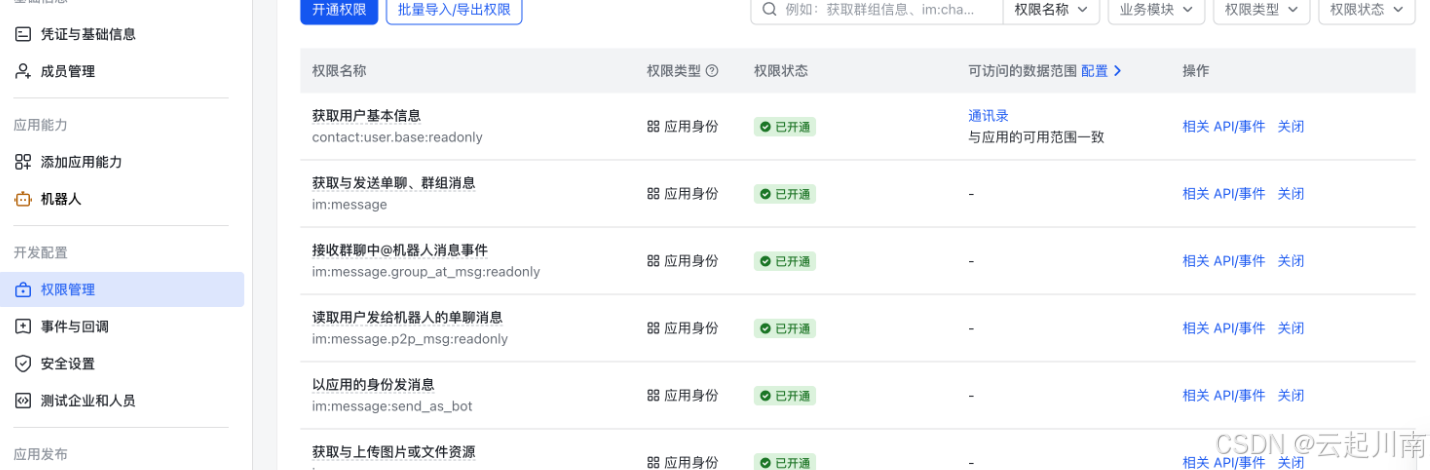Click the text im:message:send_as_bot
This screenshot has height=470, width=1430.
pyautogui.click(x=392, y=406)
